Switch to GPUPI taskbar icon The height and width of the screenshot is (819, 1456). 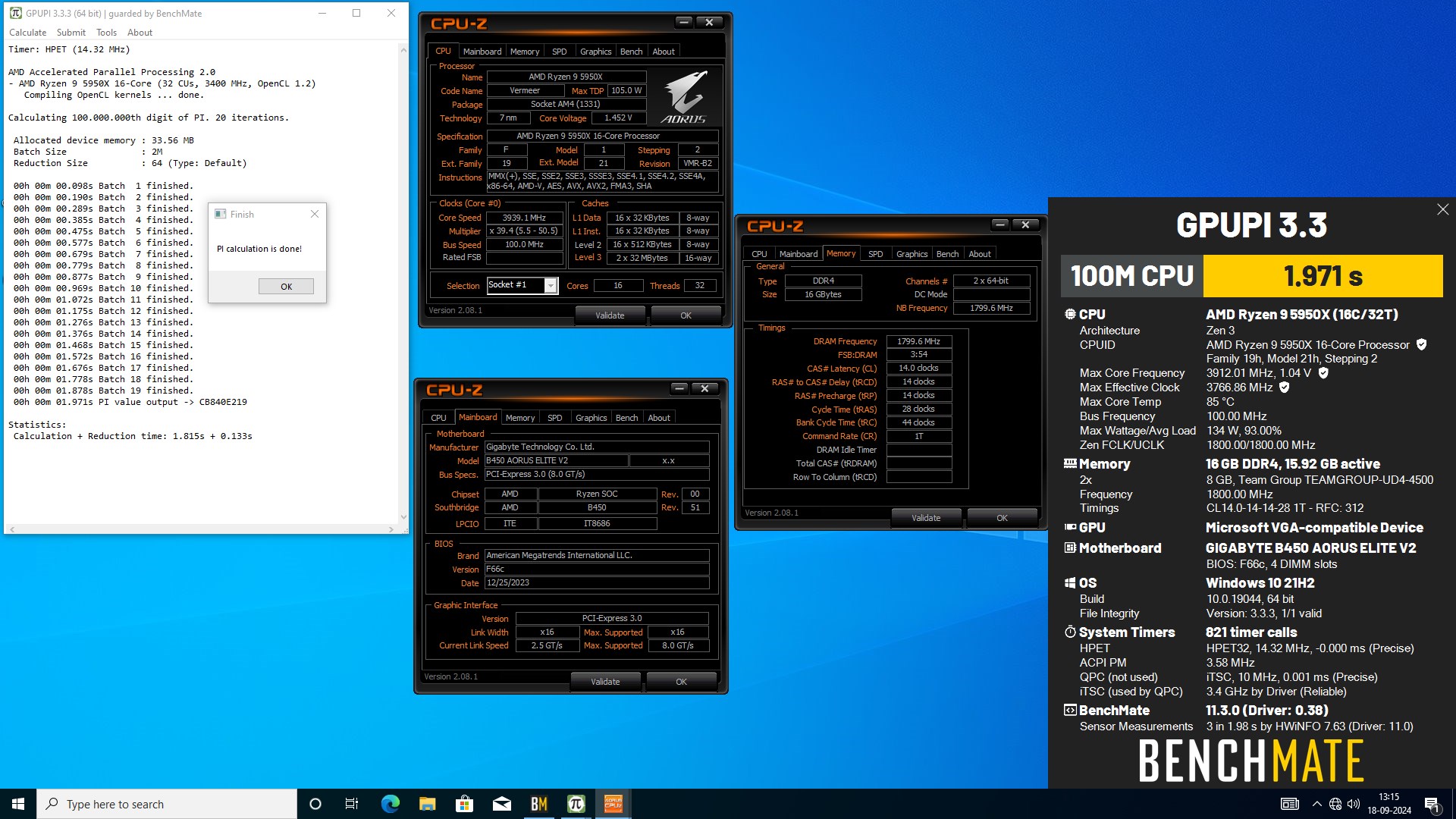tap(576, 804)
